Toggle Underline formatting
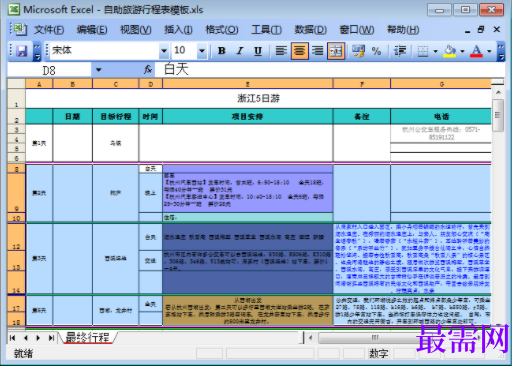 click(258, 51)
